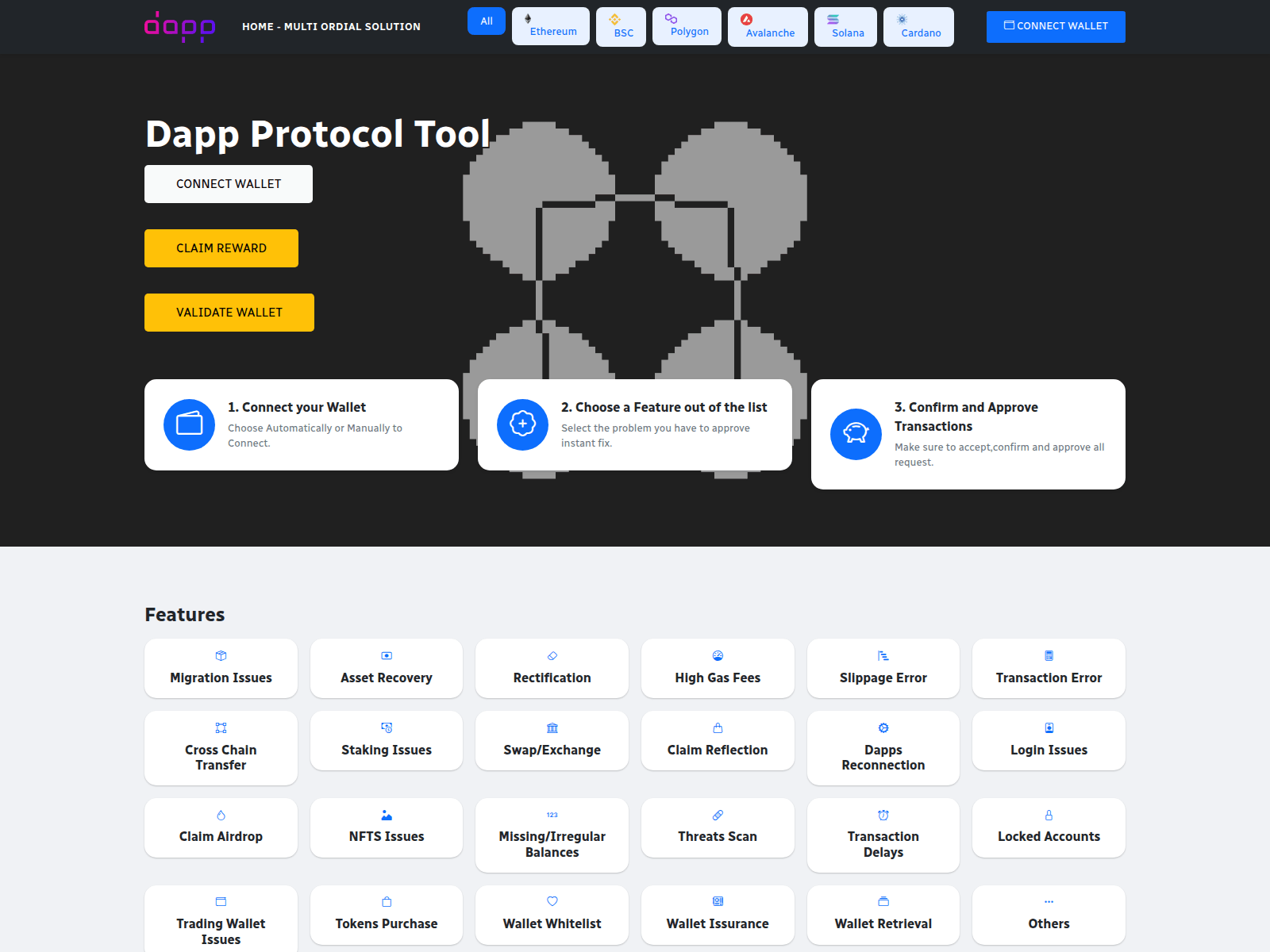Click the wallet icon in step 1 card

tap(189, 424)
